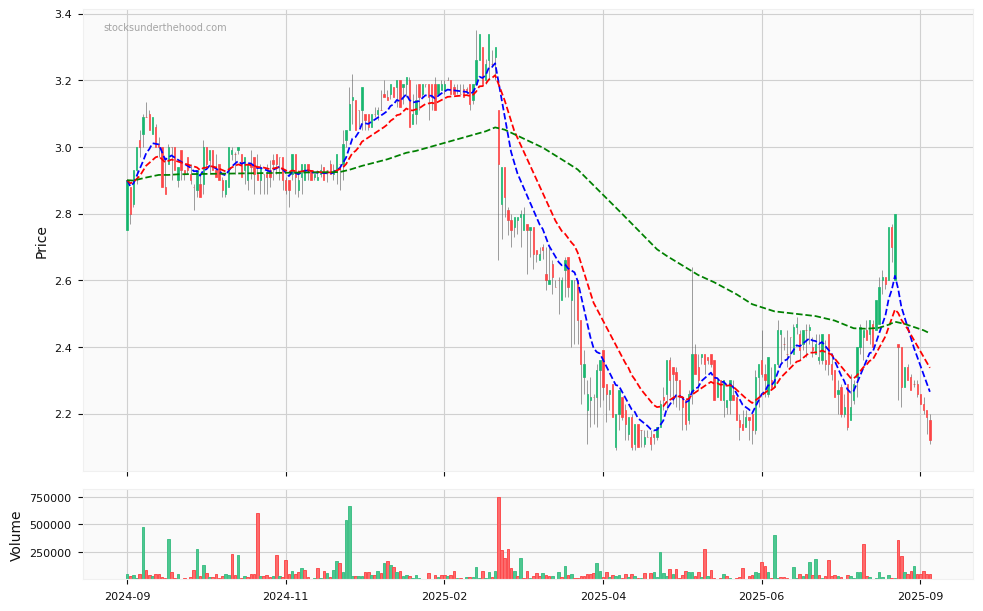
Task: Select the 500000 volume axis label
Action: click(51, 525)
